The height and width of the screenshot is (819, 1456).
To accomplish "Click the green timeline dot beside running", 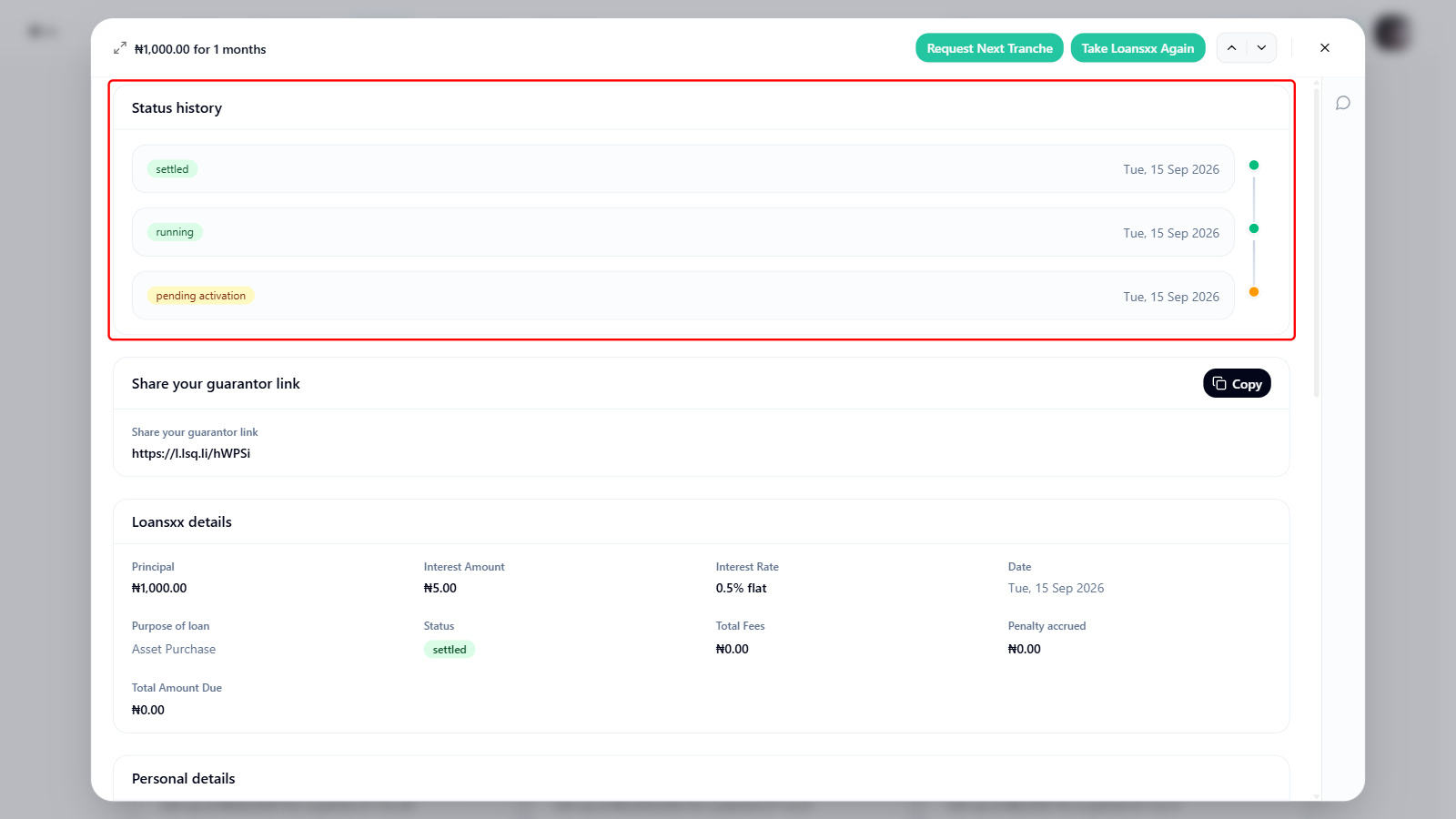I will [1254, 228].
